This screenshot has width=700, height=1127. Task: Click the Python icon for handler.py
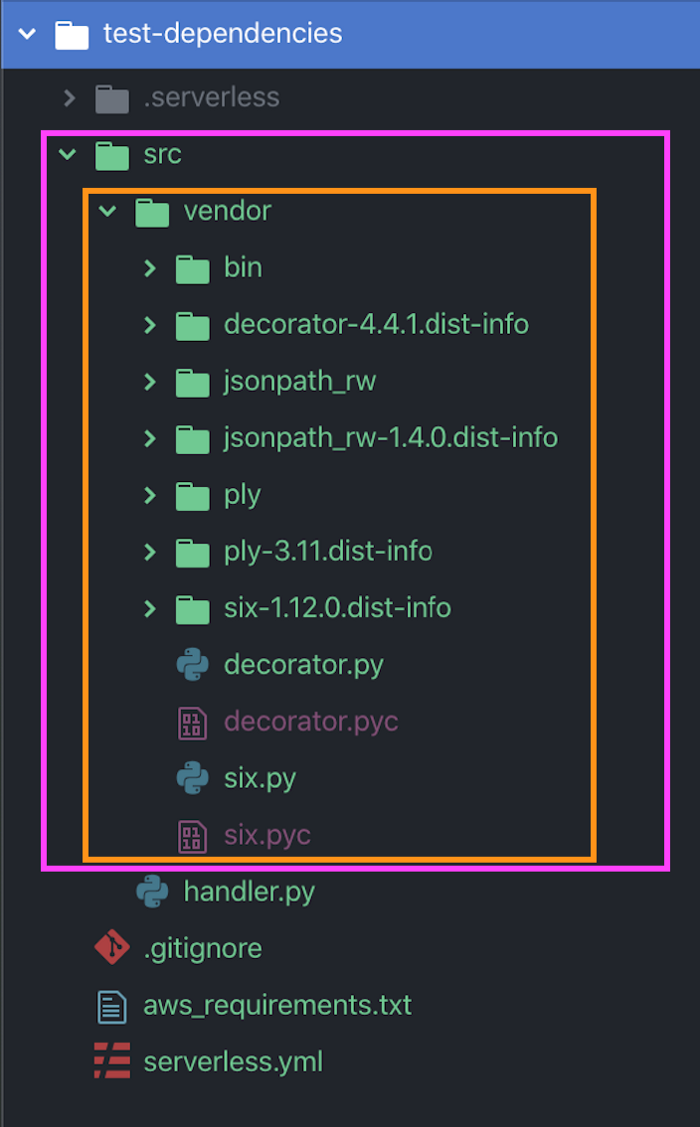pyautogui.click(x=152, y=892)
